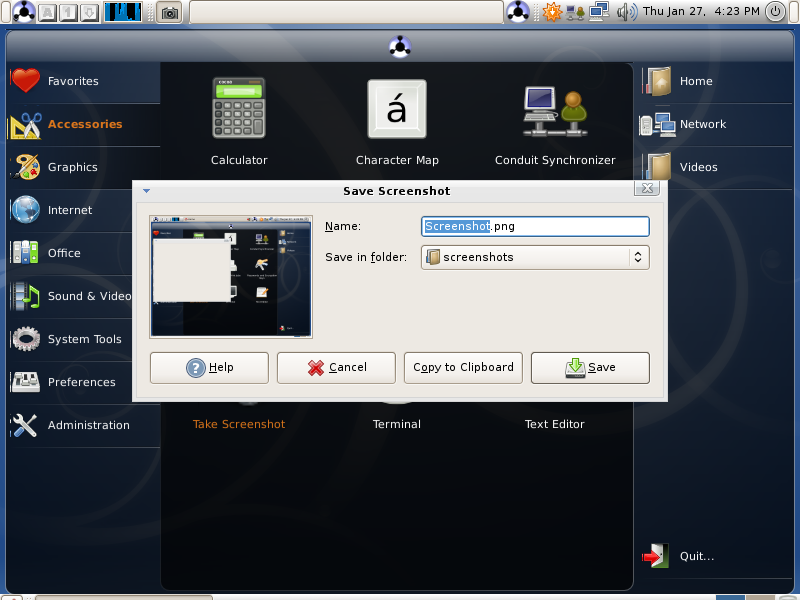This screenshot has width=800, height=600.
Task: Open the Home folder icon
Action: [x=659, y=82]
